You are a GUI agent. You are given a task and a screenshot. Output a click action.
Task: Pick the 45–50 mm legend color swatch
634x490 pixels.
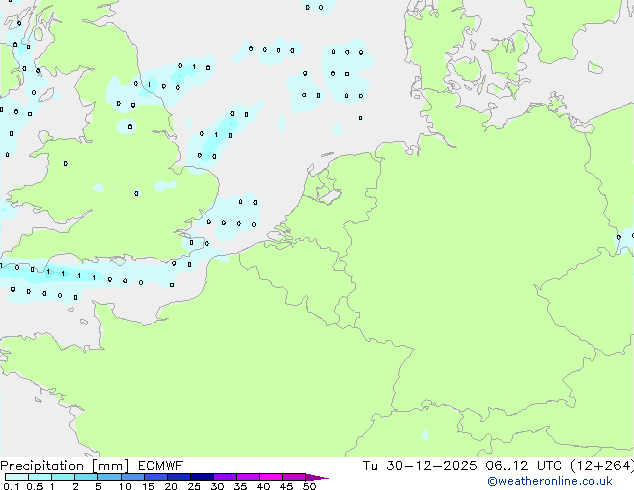coord(294,477)
